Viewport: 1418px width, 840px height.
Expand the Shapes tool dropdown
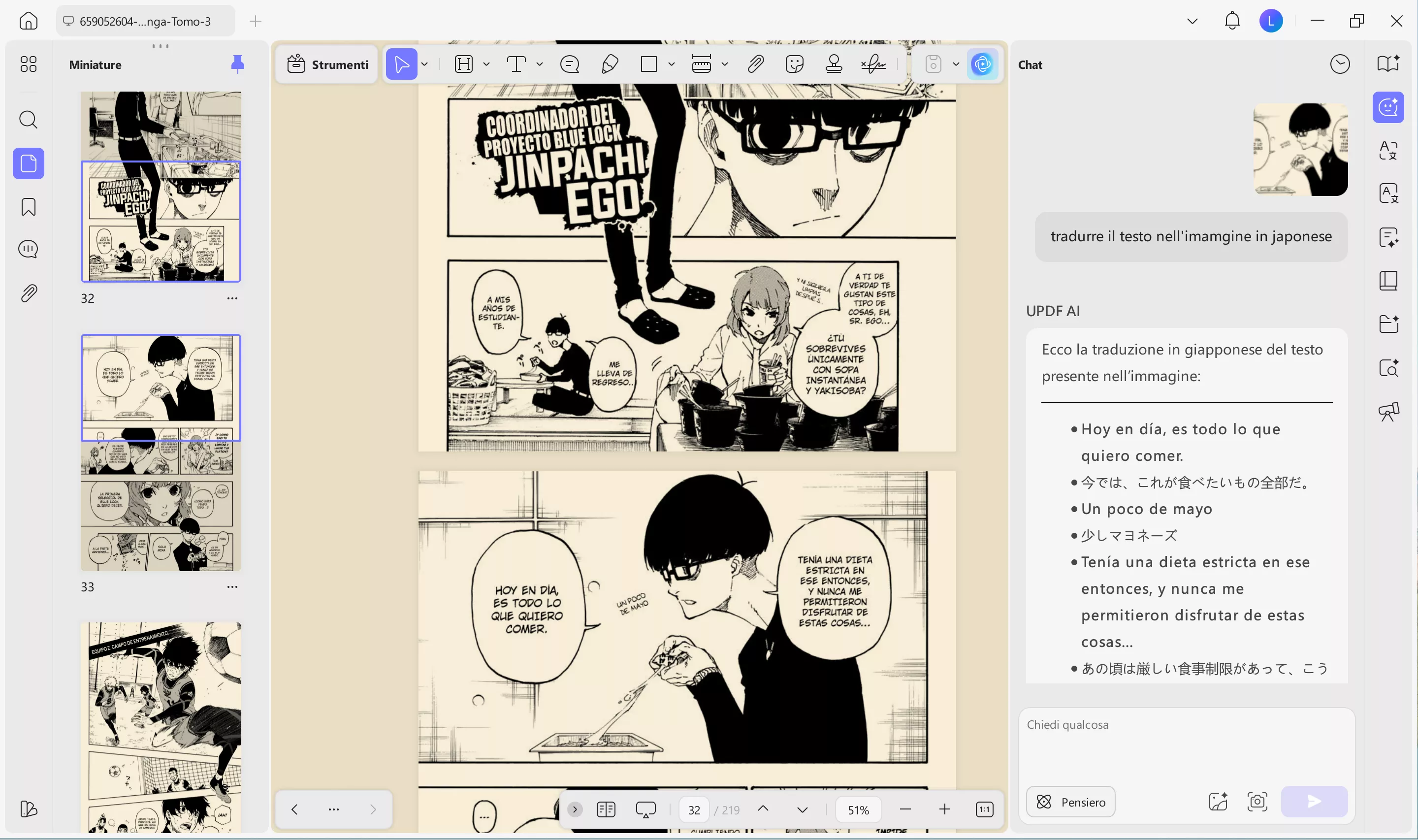(x=672, y=64)
